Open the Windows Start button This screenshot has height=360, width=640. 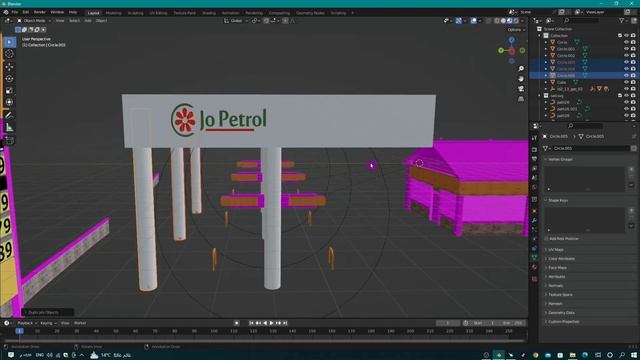[634, 355]
